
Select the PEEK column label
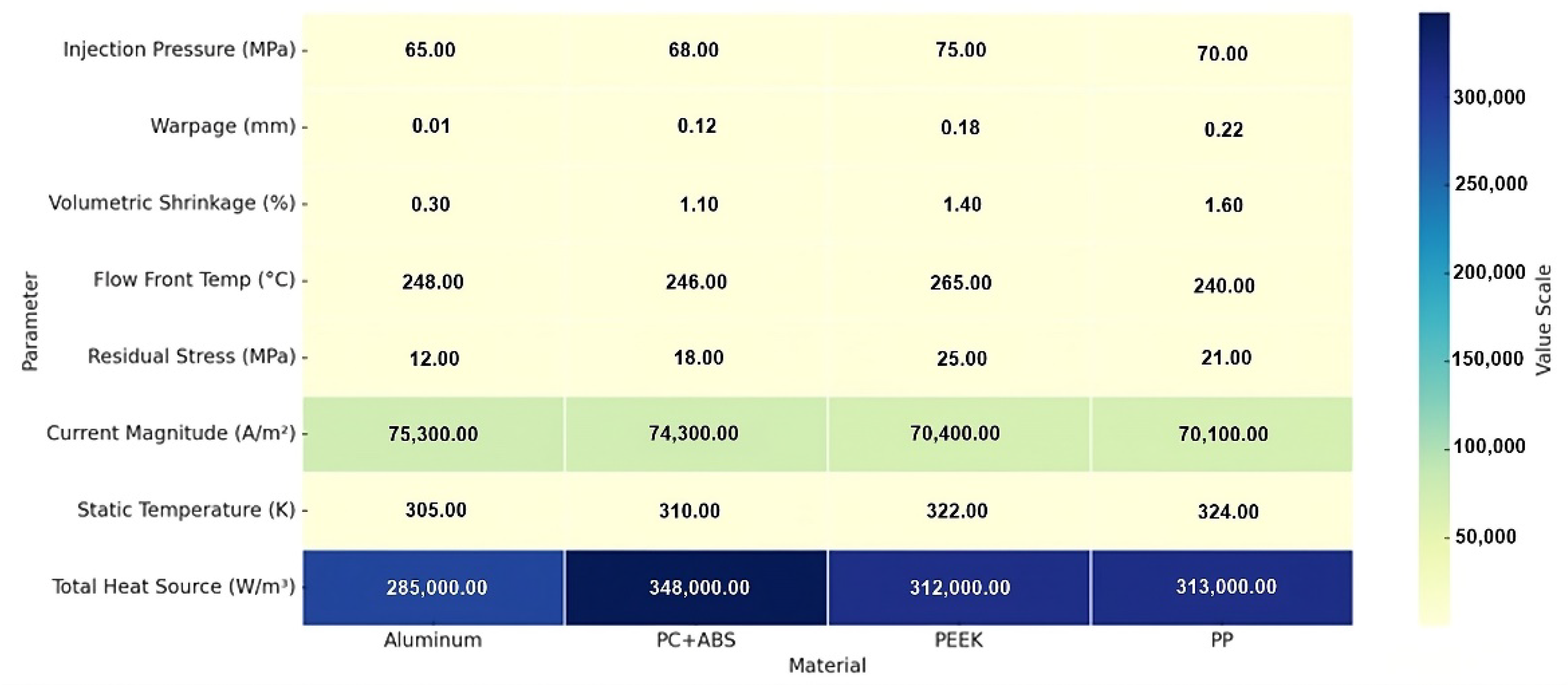pyautogui.click(x=959, y=640)
